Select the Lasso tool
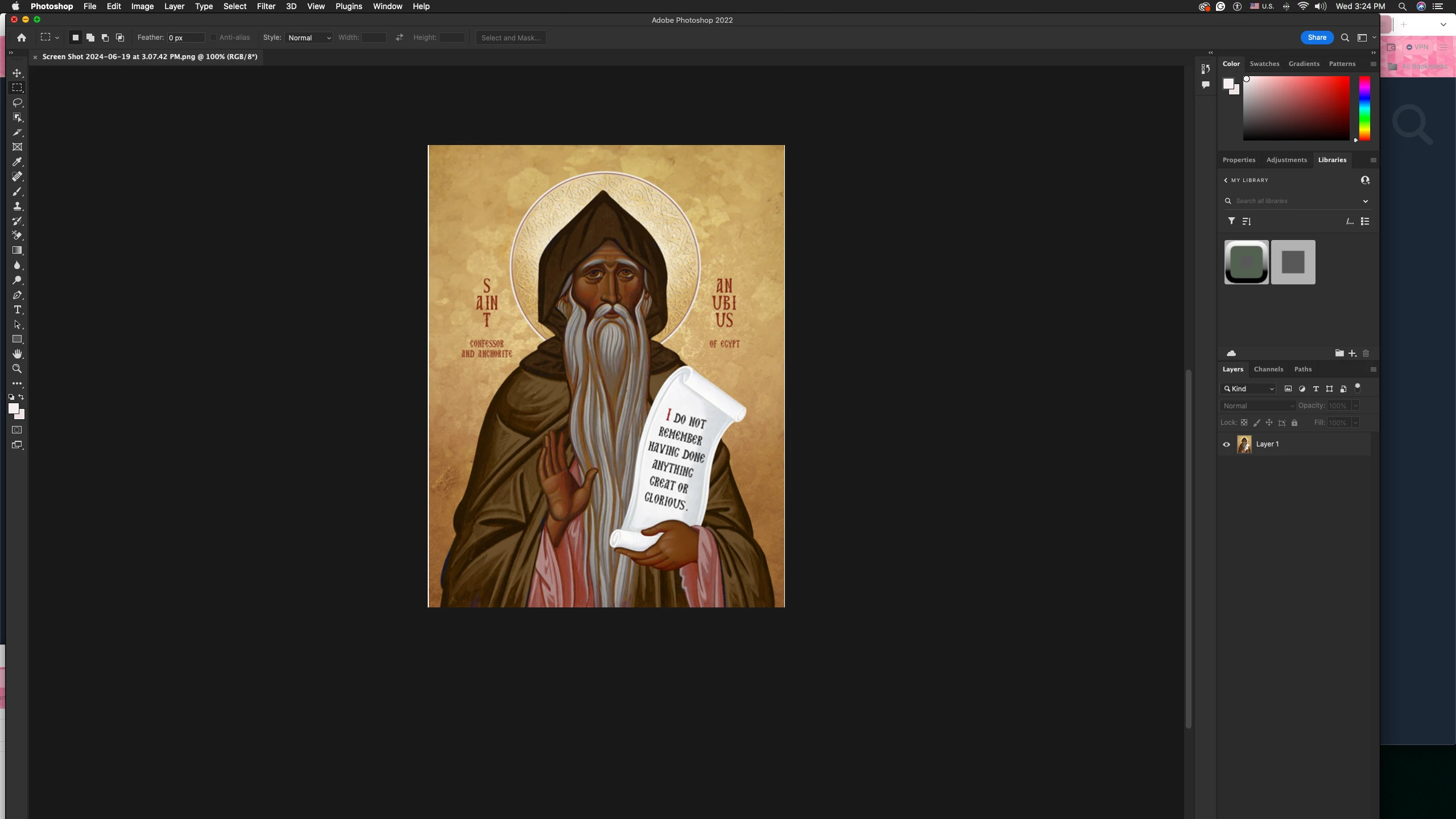Viewport: 1456px width, 819px height. [x=17, y=102]
